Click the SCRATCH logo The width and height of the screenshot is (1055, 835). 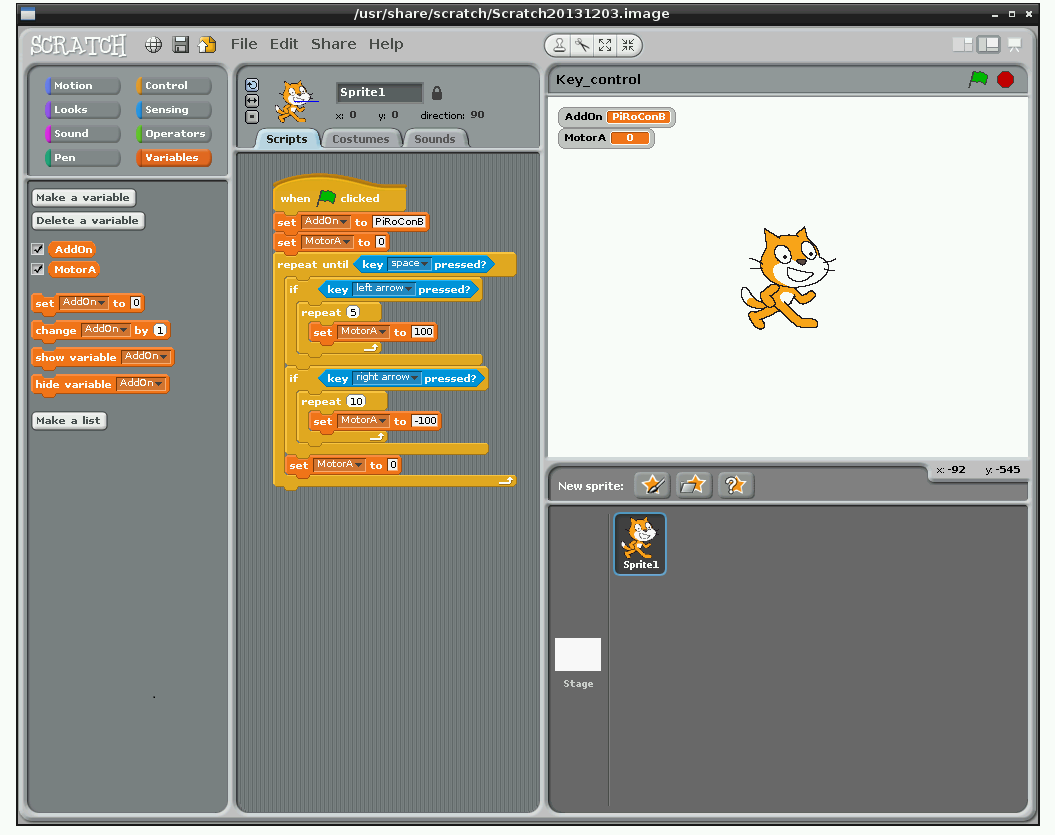[x=79, y=44]
